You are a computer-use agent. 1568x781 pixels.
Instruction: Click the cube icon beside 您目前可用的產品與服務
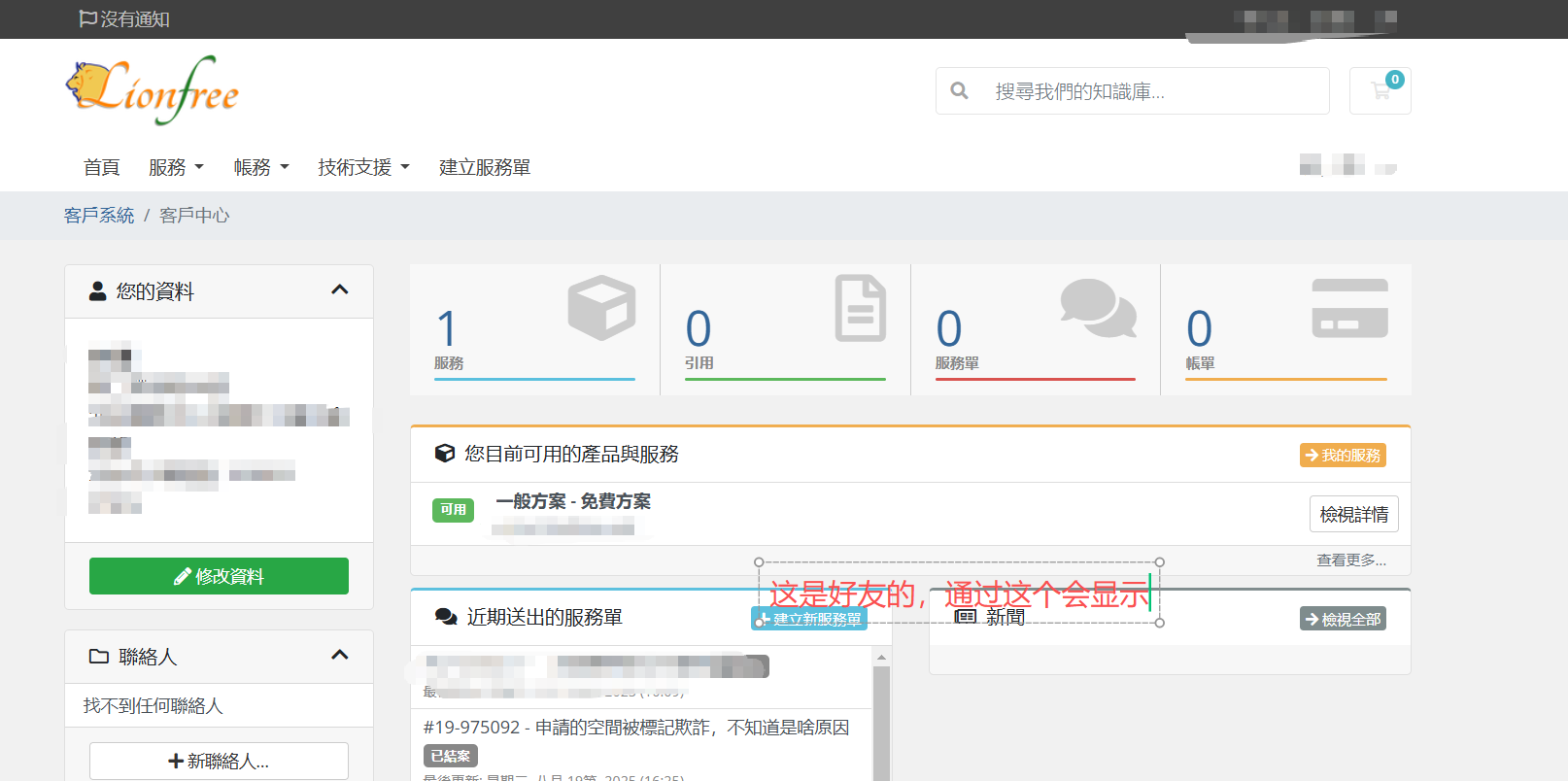click(445, 454)
